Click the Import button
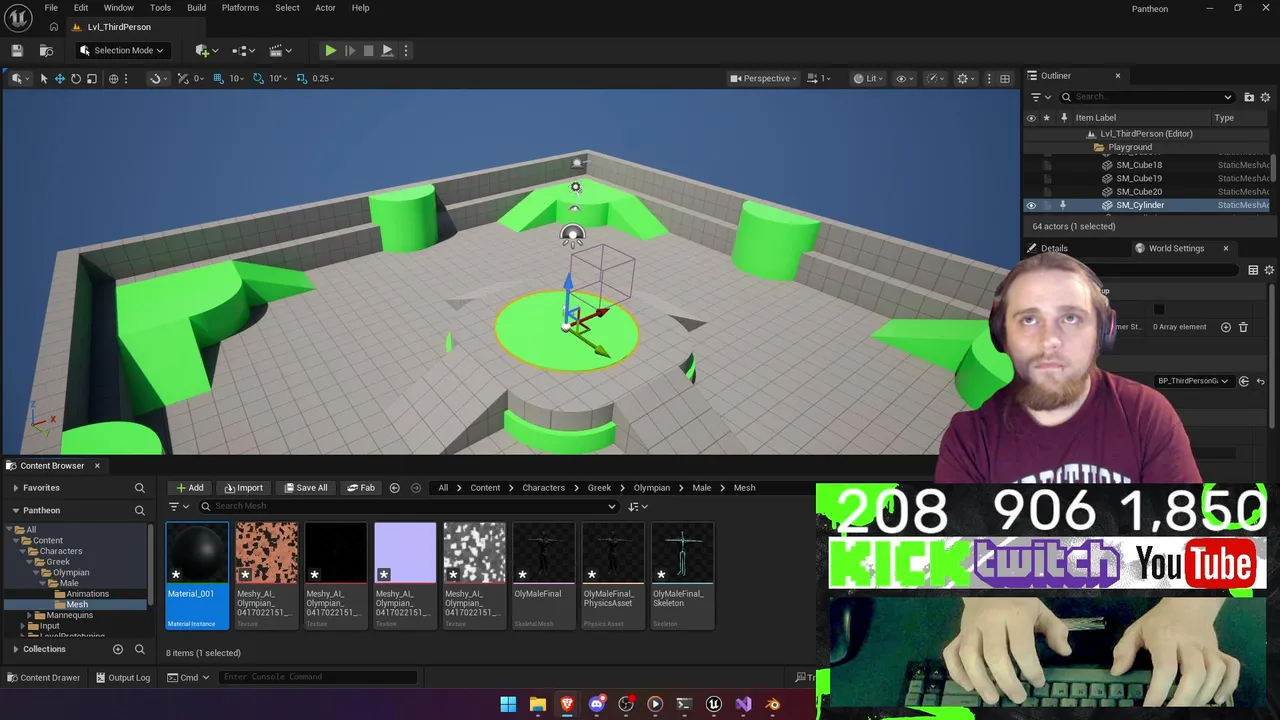The height and width of the screenshot is (720, 1280). tap(243, 488)
